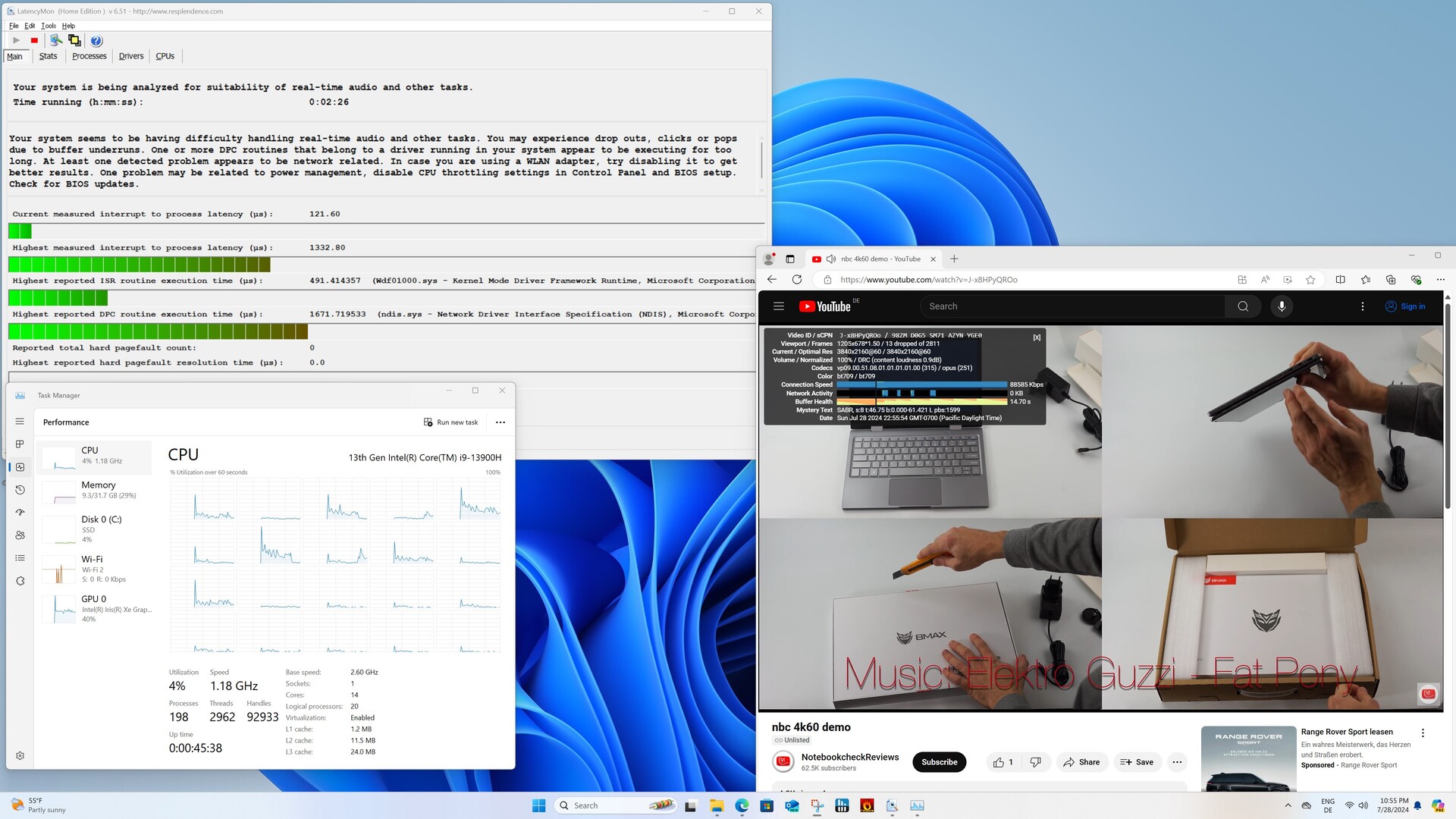Open the Tools menu in LatencyMon
Viewport: 1456px width, 819px height.
pyautogui.click(x=49, y=26)
